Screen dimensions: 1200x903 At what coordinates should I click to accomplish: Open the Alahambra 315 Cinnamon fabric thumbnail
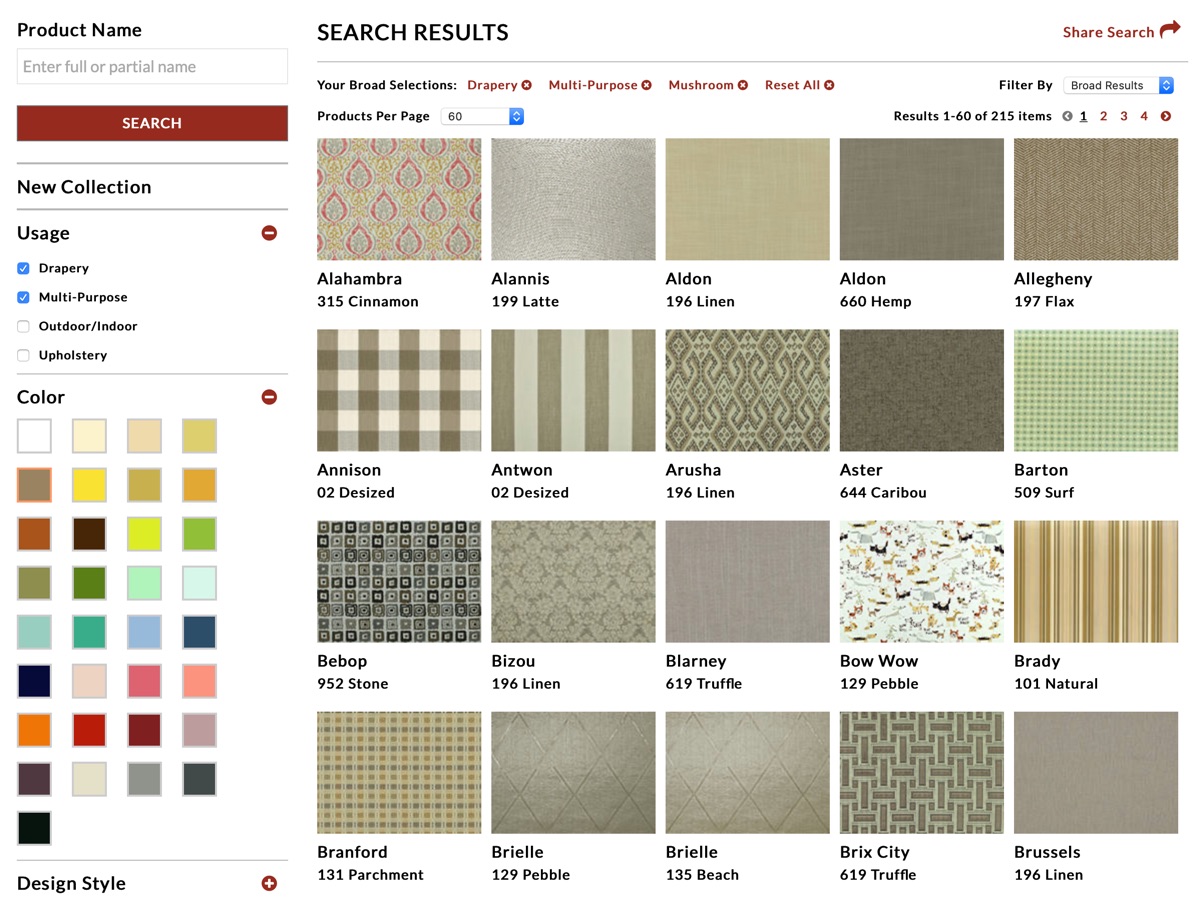click(x=399, y=200)
